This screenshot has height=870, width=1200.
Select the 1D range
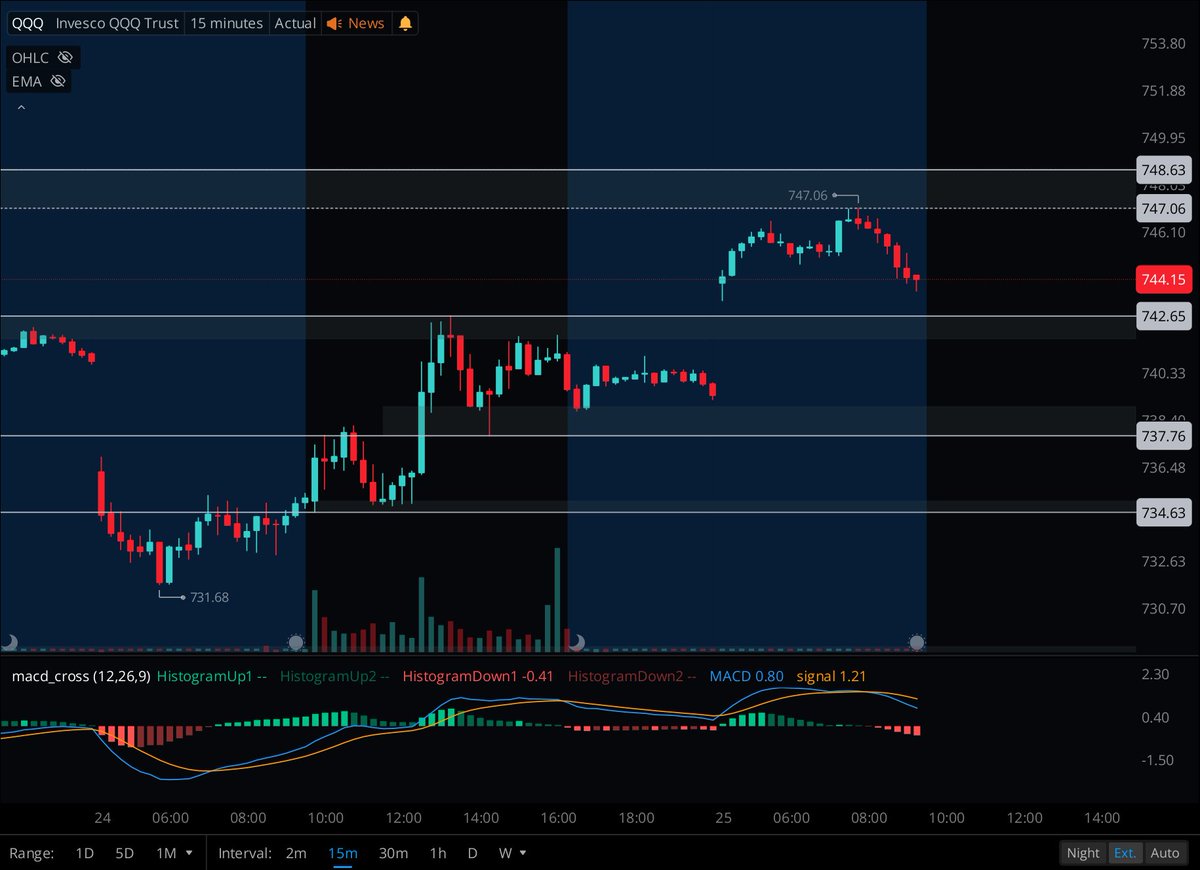85,853
